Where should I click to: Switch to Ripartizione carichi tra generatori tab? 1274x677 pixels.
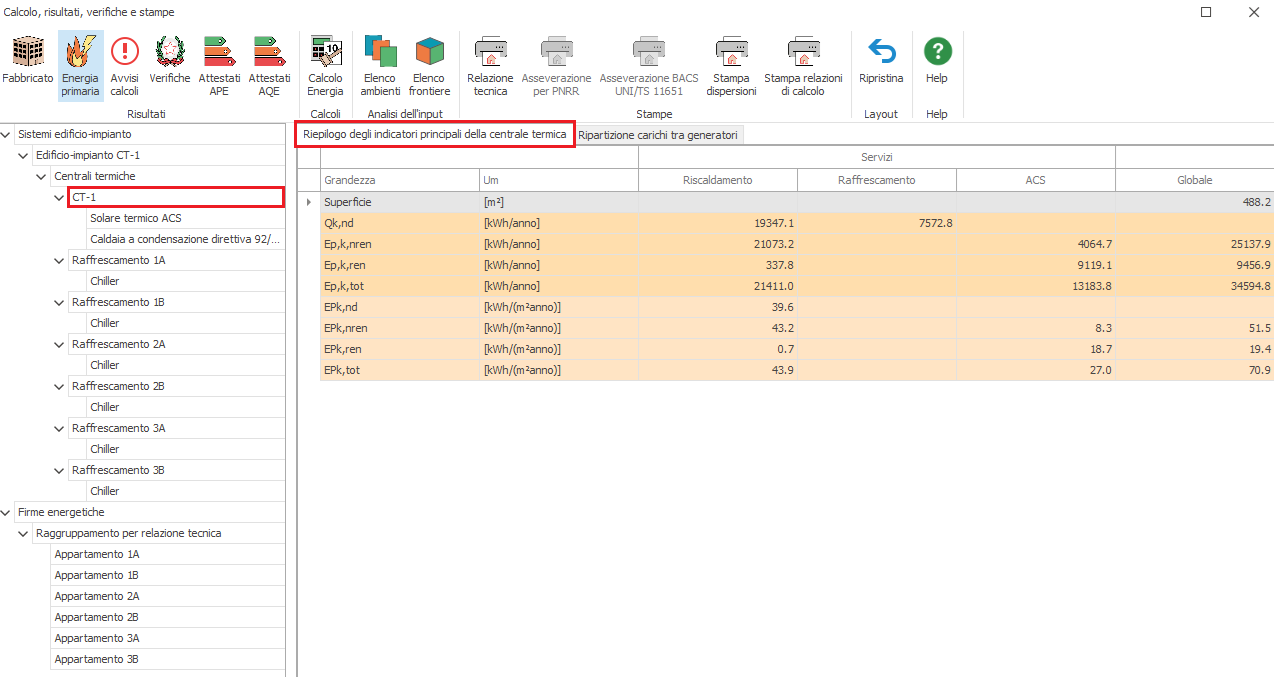click(658, 135)
